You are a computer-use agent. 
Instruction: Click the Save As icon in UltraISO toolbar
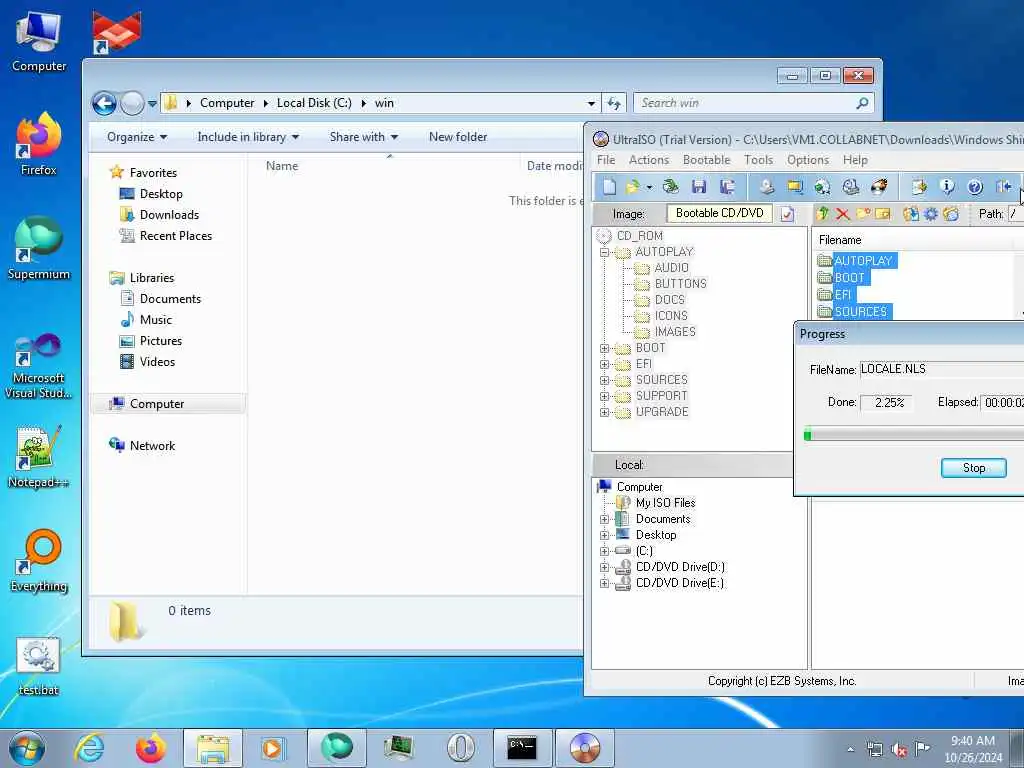pos(728,187)
